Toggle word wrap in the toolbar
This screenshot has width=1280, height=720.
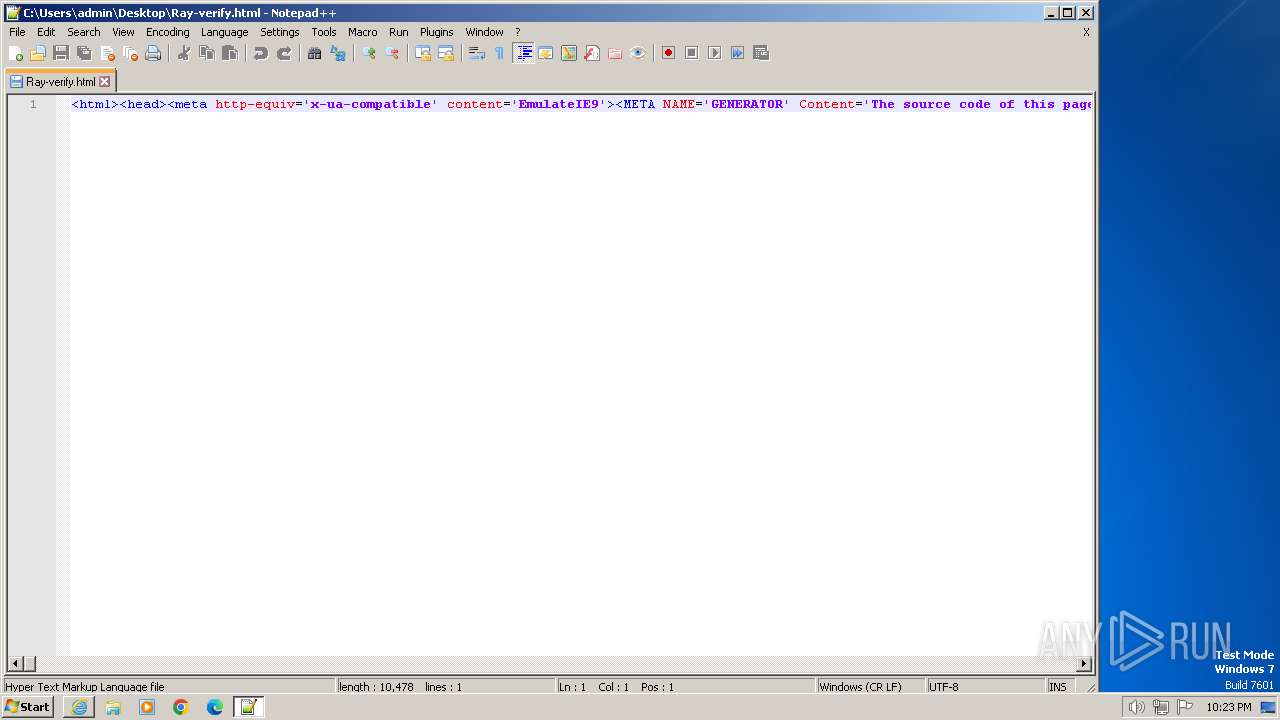(x=477, y=53)
